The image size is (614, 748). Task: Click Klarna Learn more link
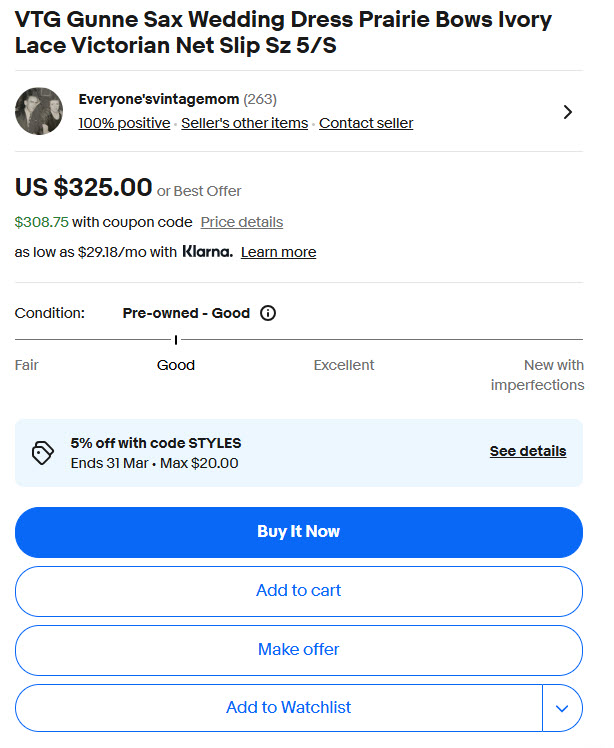278,252
